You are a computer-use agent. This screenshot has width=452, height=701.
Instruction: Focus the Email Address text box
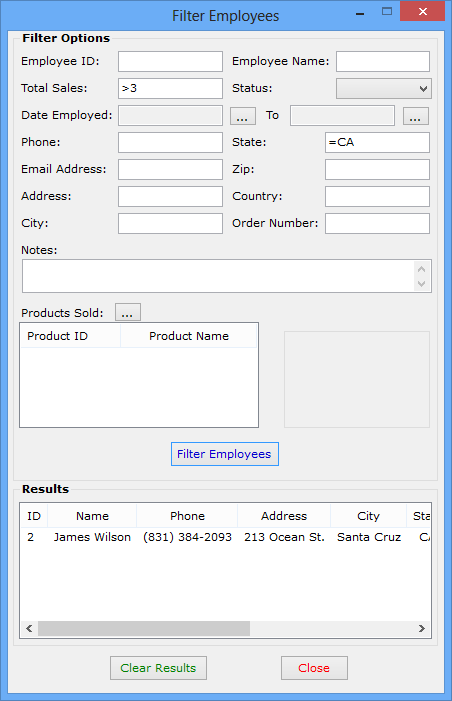click(x=170, y=169)
